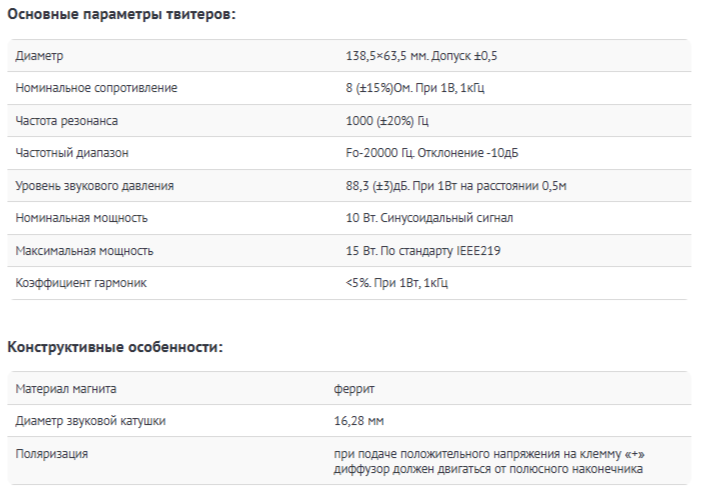Viewport: 713px width, 492px height.
Task: Select '10 Вт. Синусоидальный сигнал' value
Action: pyautogui.click(x=429, y=218)
